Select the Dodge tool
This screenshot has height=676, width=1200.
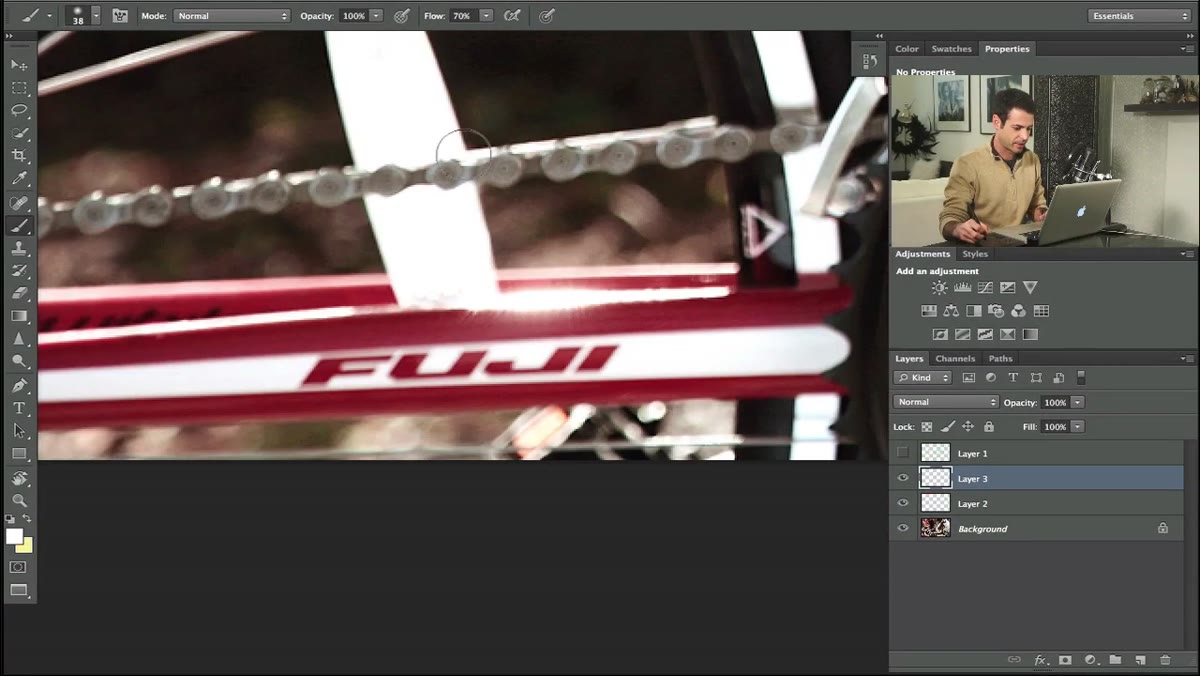click(19, 361)
